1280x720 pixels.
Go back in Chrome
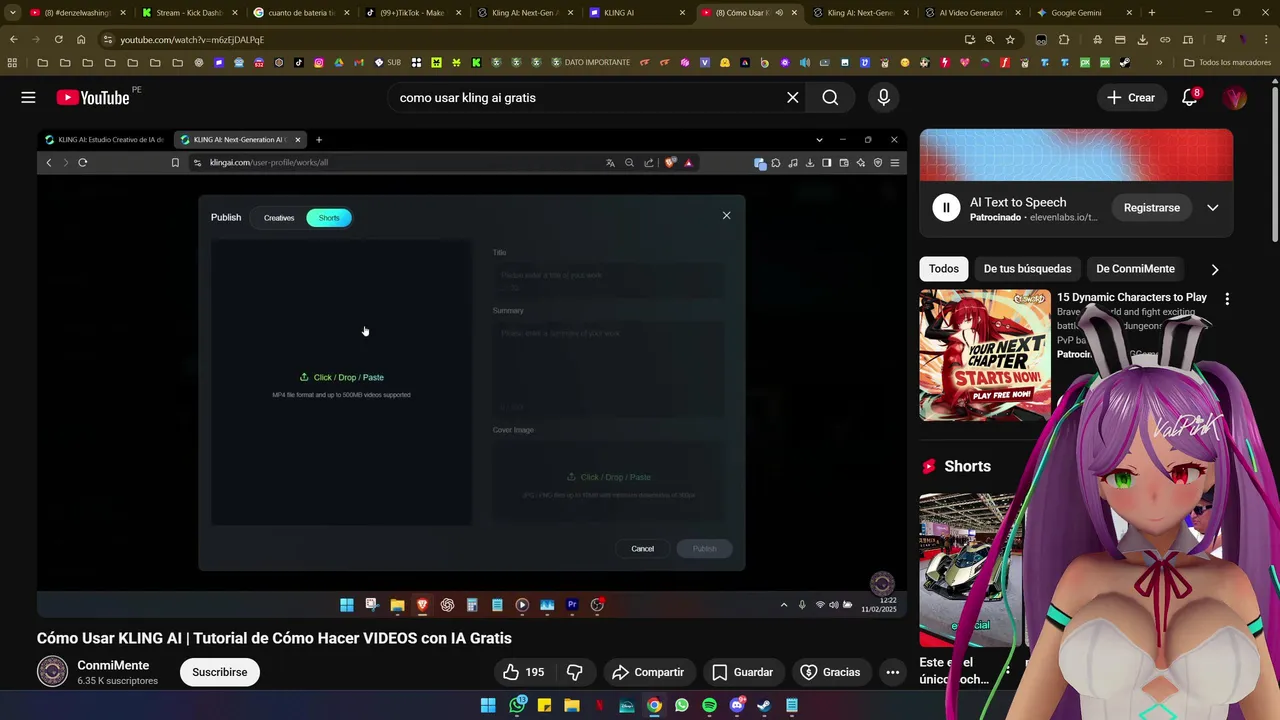click(13, 39)
